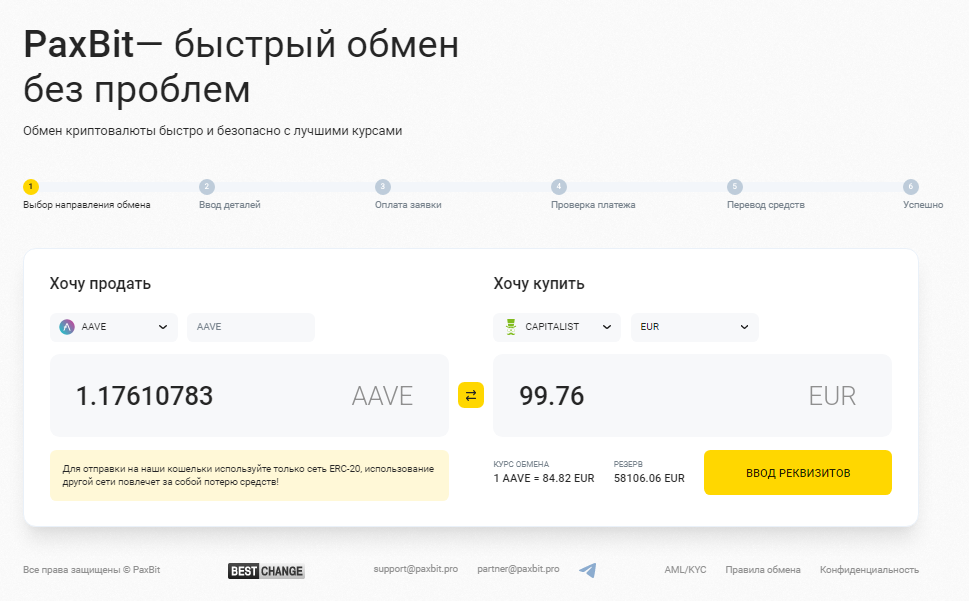The image size is (969, 601).
Task: Click the BestChange logo badge
Action: tap(266, 571)
